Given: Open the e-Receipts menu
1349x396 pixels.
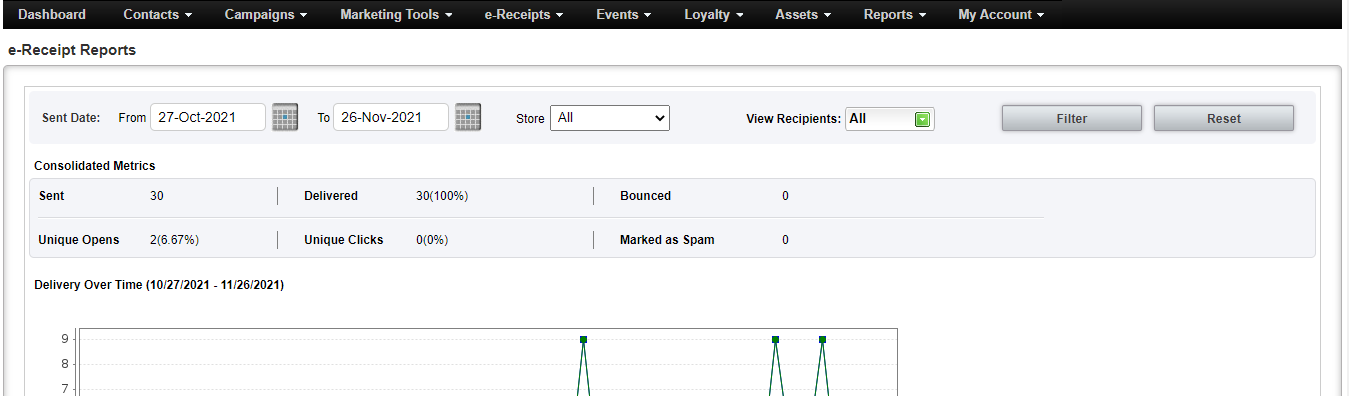Looking at the screenshot, I should (524, 14).
